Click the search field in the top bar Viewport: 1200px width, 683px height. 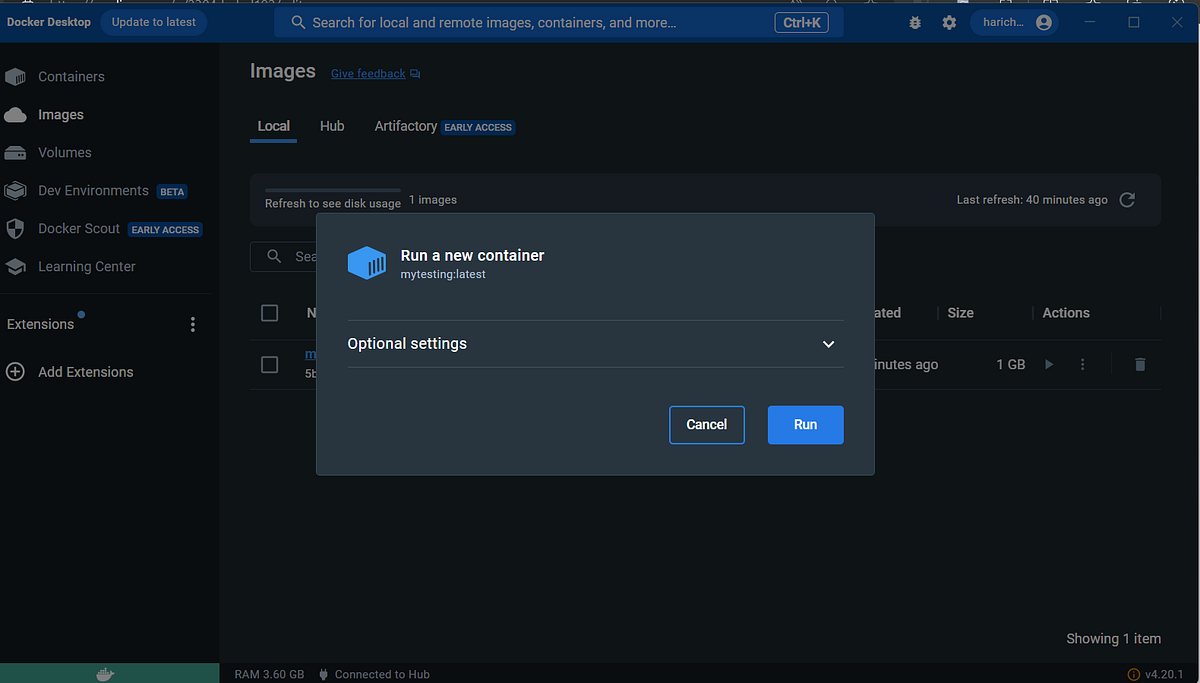pyautogui.click(x=558, y=21)
